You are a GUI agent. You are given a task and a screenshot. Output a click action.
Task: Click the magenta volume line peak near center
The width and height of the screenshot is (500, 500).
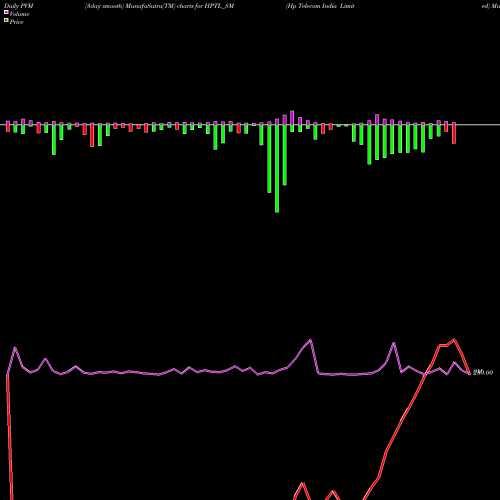click(311, 340)
